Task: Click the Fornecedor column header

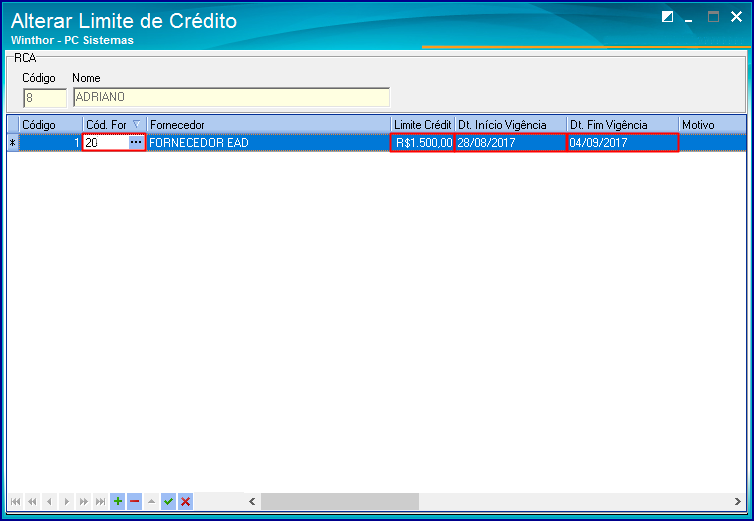Action: pyautogui.click(x=268, y=125)
